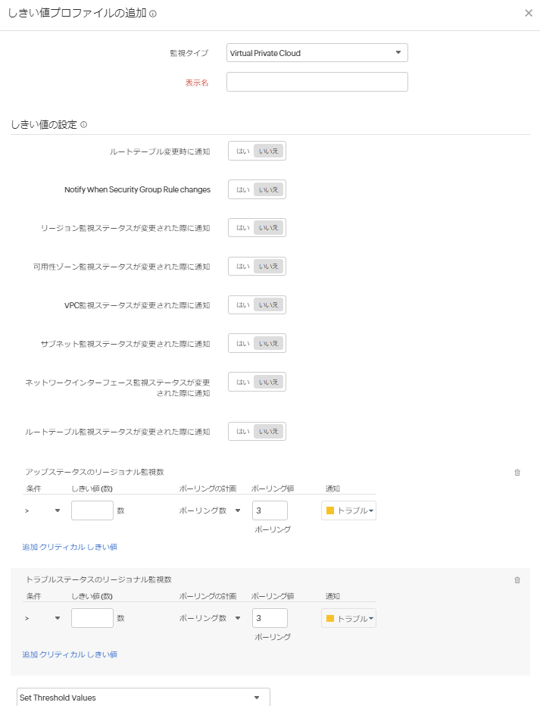This screenshot has width=540, height=706.
Task: Click info icon next to しきい値の設定 heading
Action: pyautogui.click(x=83, y=125)
